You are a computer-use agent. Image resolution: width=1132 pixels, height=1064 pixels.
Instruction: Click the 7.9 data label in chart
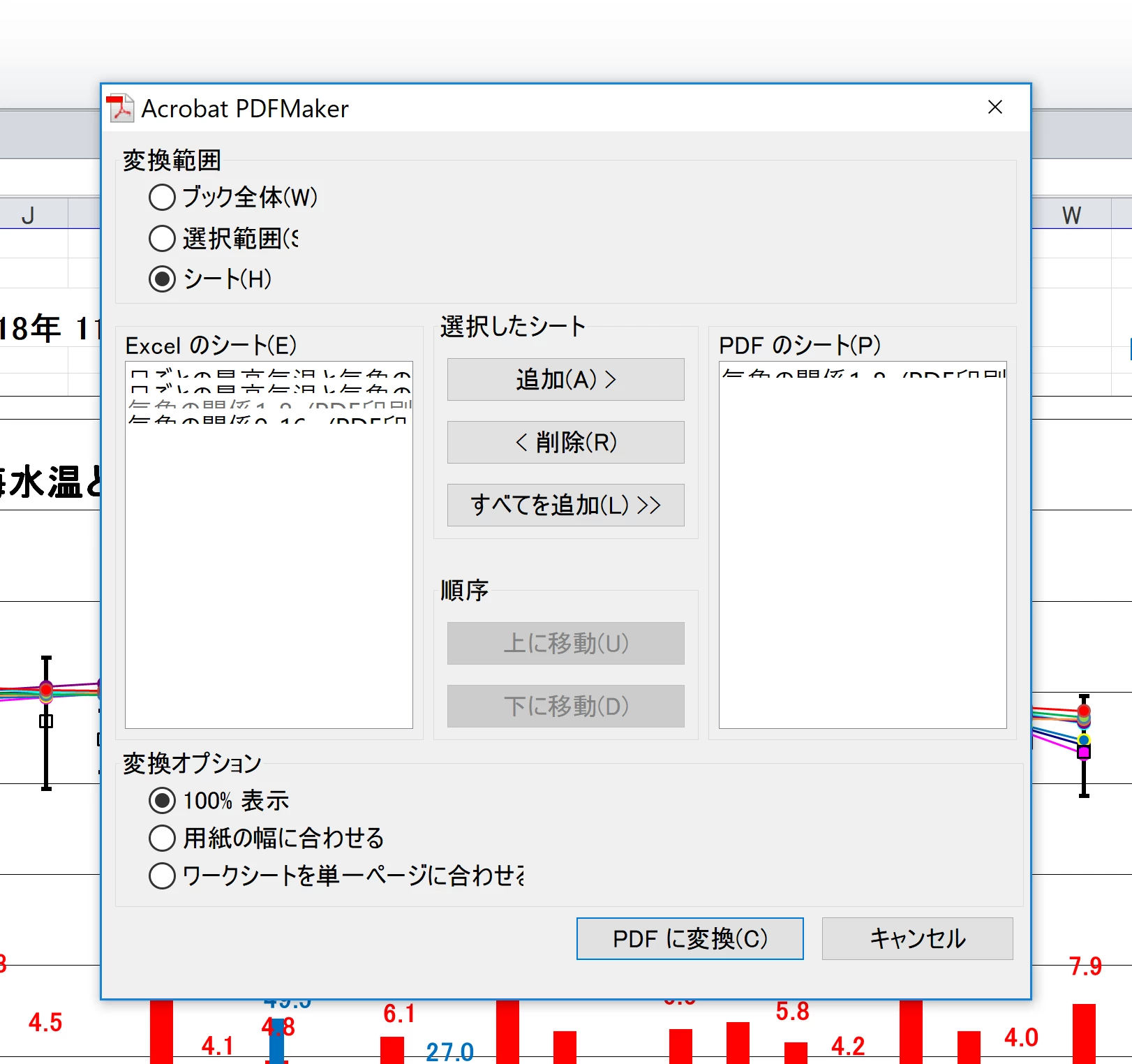1085,966
